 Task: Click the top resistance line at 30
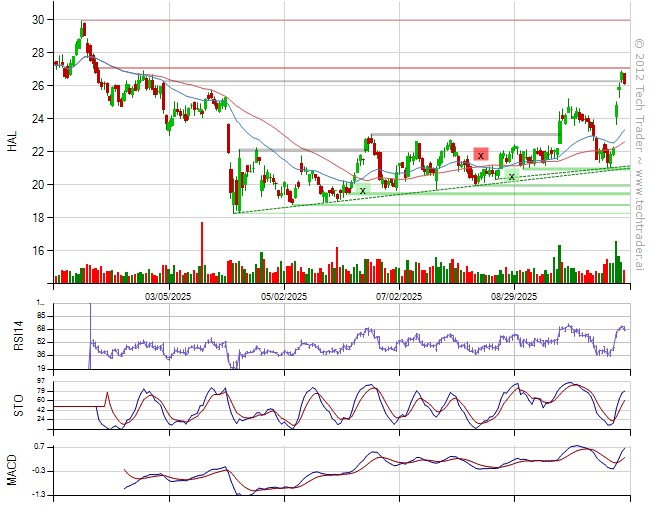pyautogui.click(x=350, y=20)
